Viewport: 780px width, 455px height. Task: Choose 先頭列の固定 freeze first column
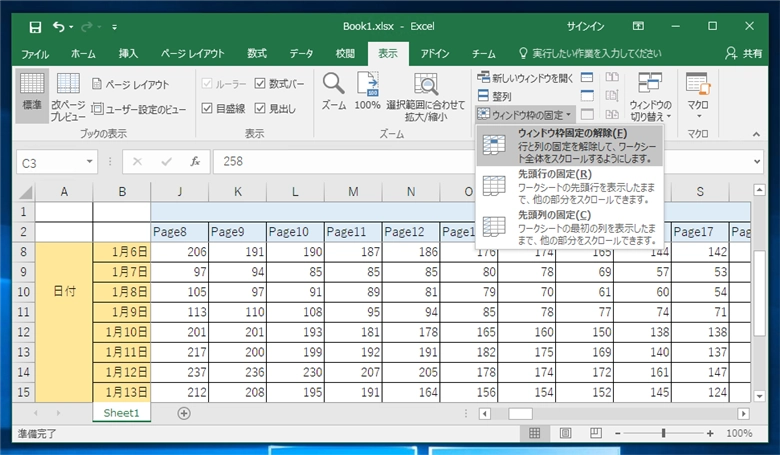(x=570, y=227)
